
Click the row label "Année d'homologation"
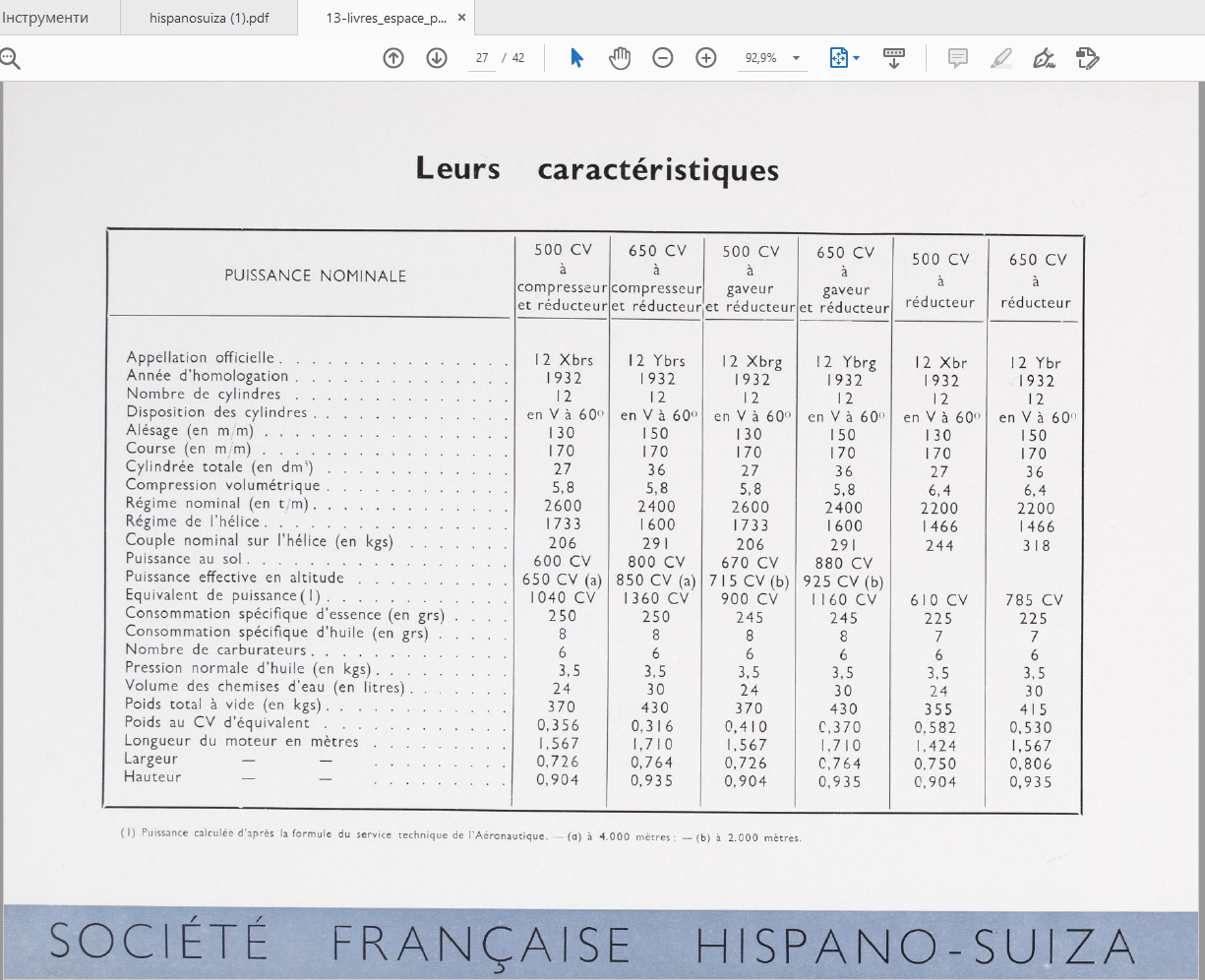(208, 376)
